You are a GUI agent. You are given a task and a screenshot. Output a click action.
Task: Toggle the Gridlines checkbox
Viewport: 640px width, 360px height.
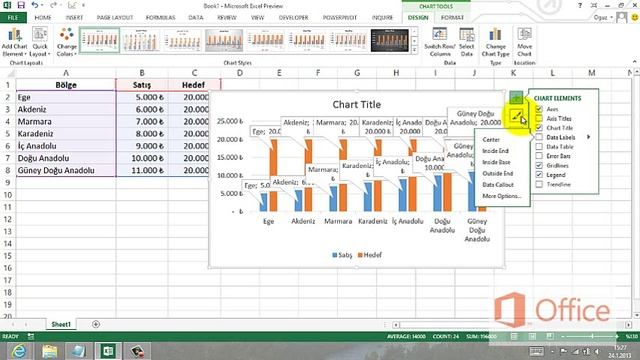click(x=539, y=165)
